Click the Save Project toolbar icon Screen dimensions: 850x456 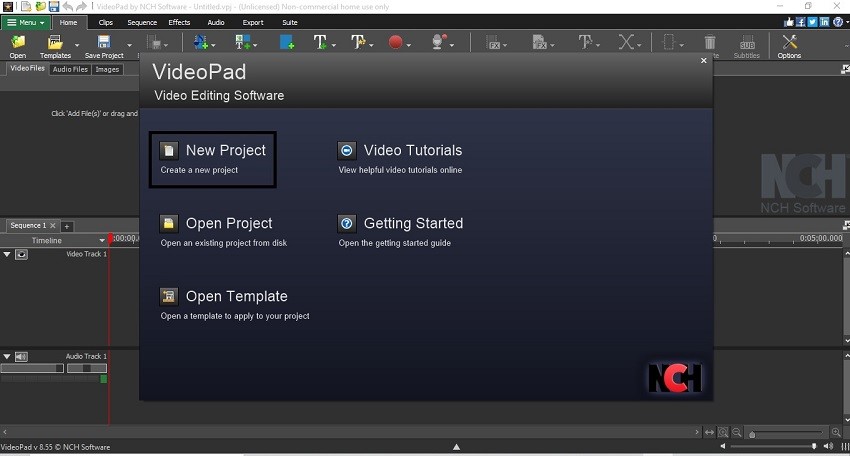pyautogui.click(x=104, y=44)
